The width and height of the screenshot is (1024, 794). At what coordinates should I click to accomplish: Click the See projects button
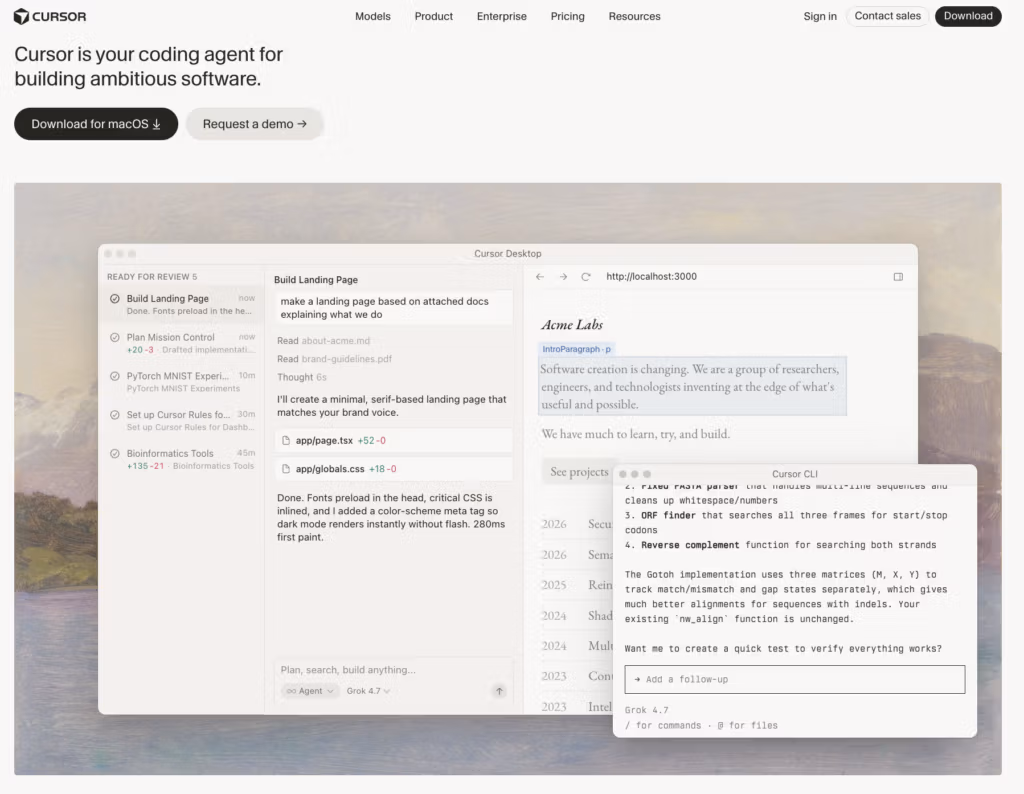tap(579, 471)
